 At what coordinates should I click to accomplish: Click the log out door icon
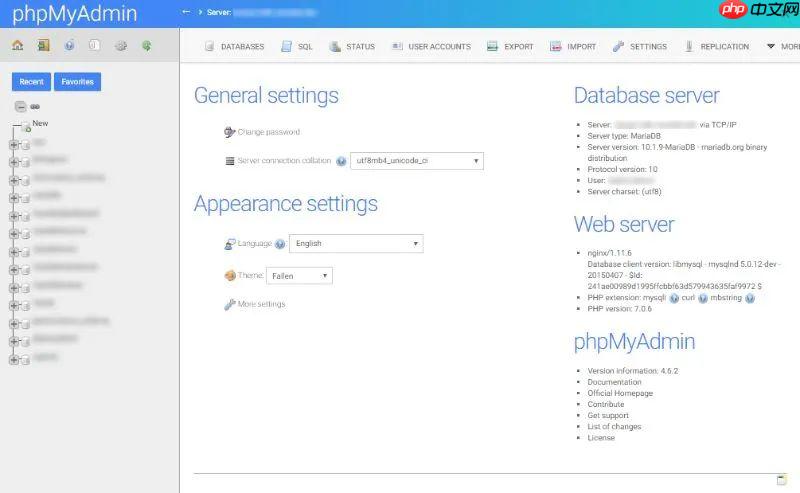click(x=43, y=45)
